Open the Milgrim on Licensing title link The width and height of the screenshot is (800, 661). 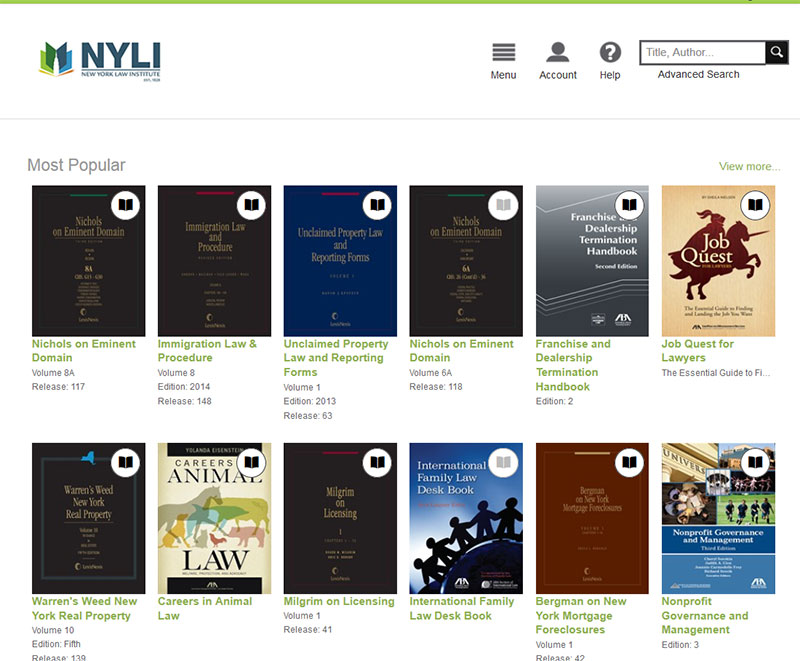[339, 601]
